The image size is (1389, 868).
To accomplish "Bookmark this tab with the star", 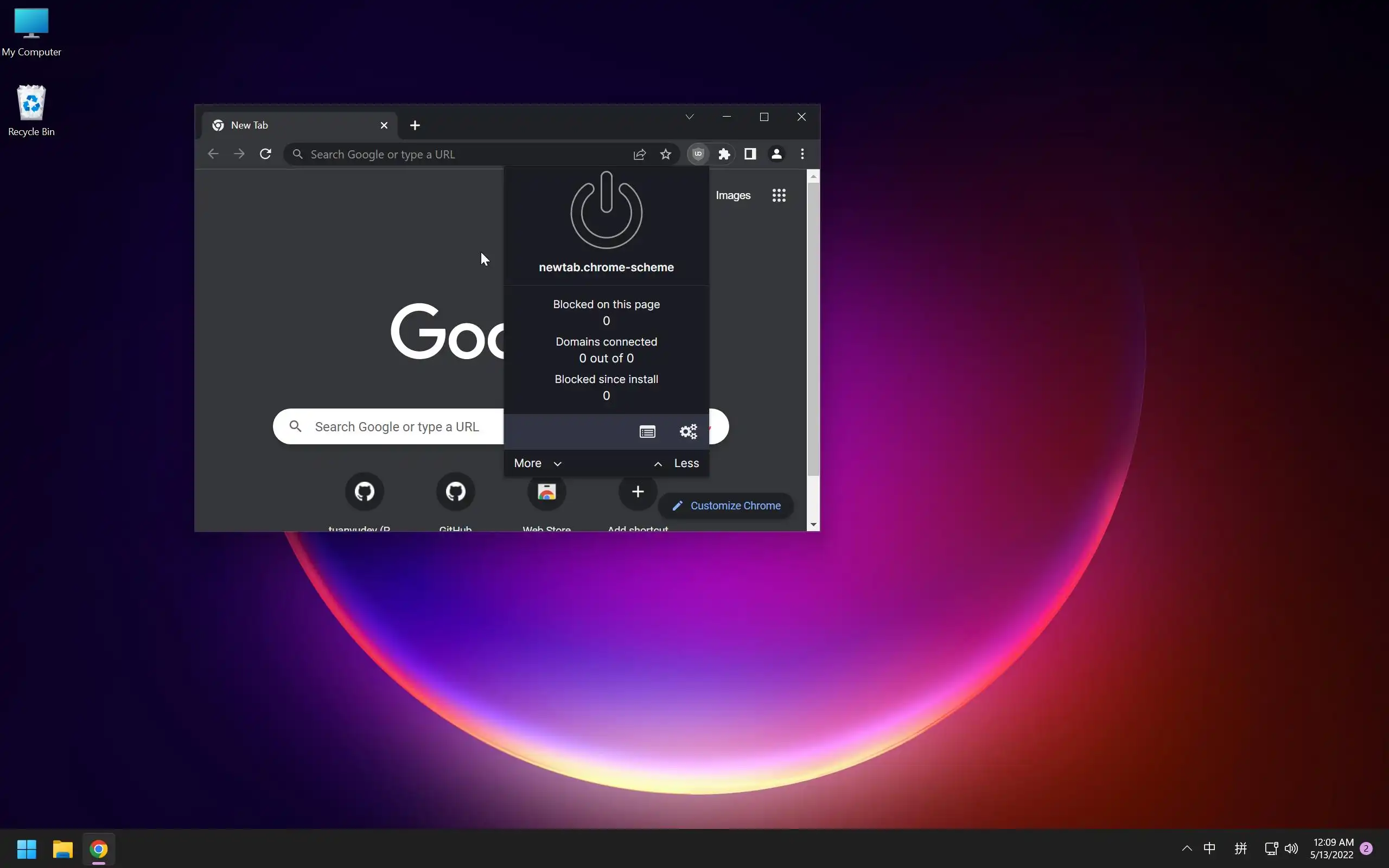I will pos(665,155).
